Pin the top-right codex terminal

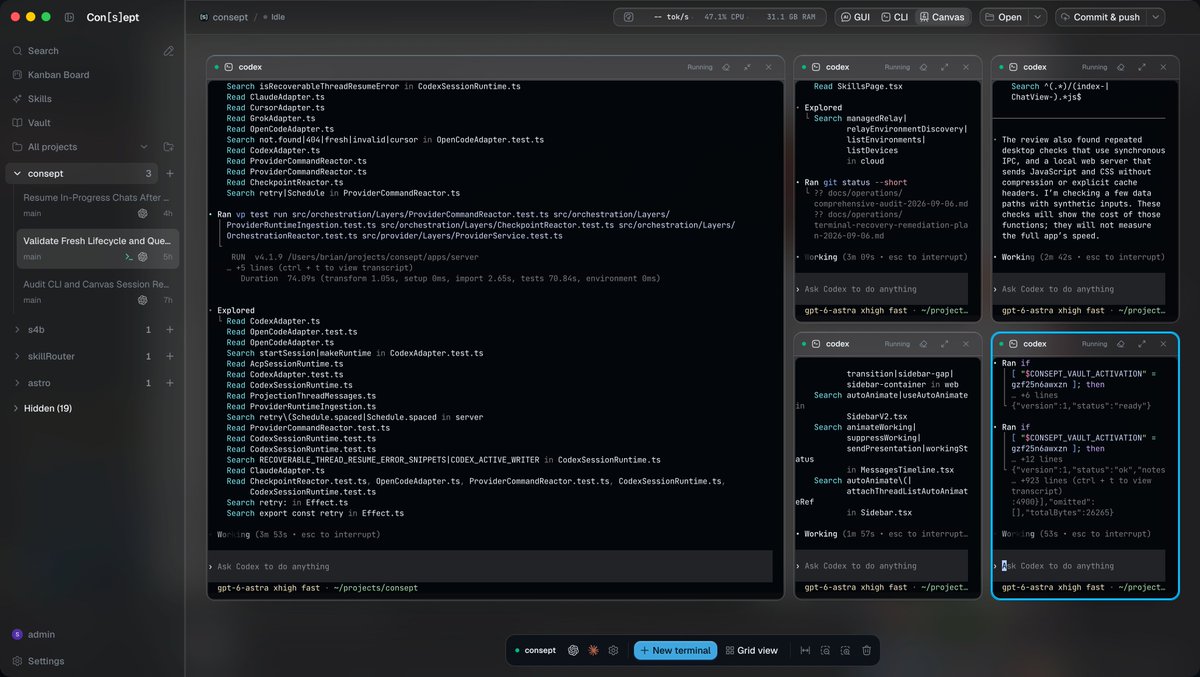click(x=1120, y=67)
